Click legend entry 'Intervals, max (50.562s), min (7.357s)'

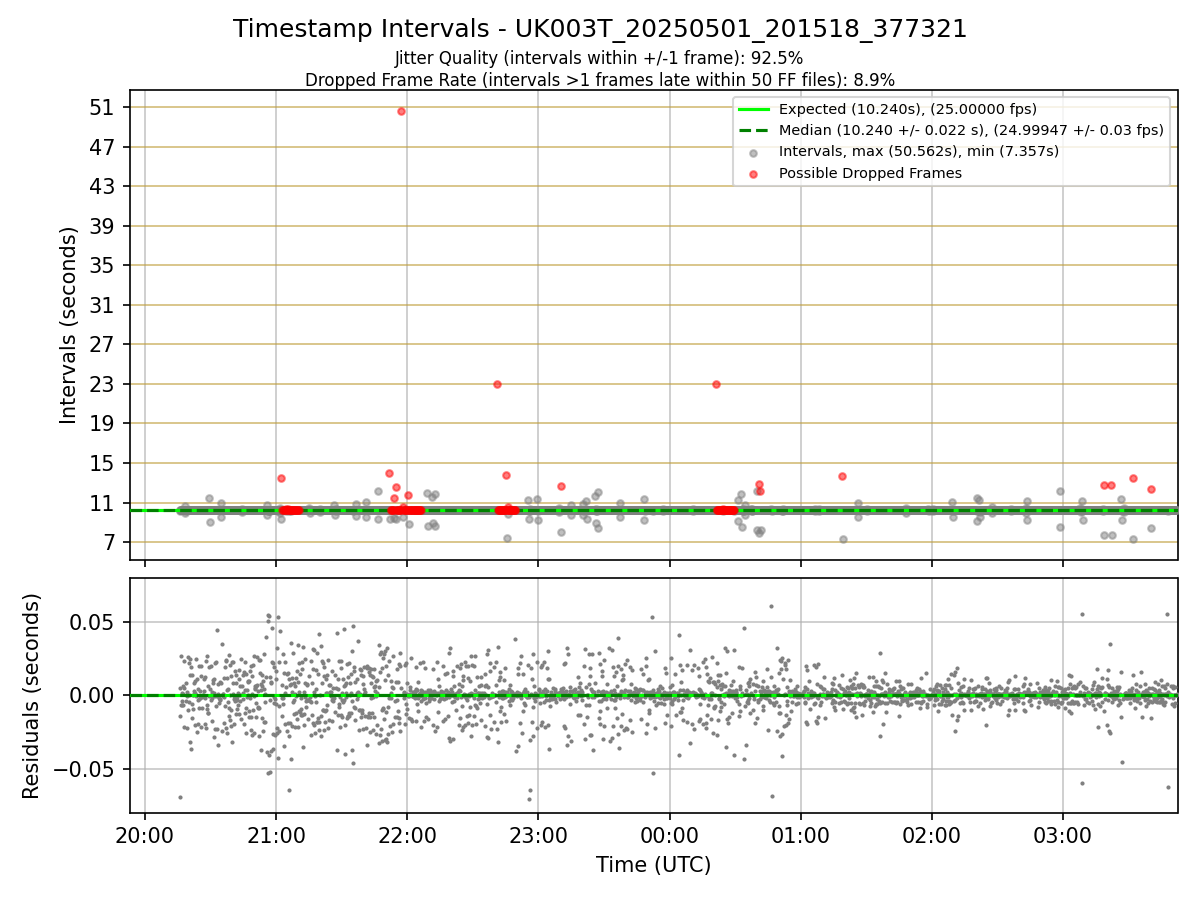click(919, 151)
